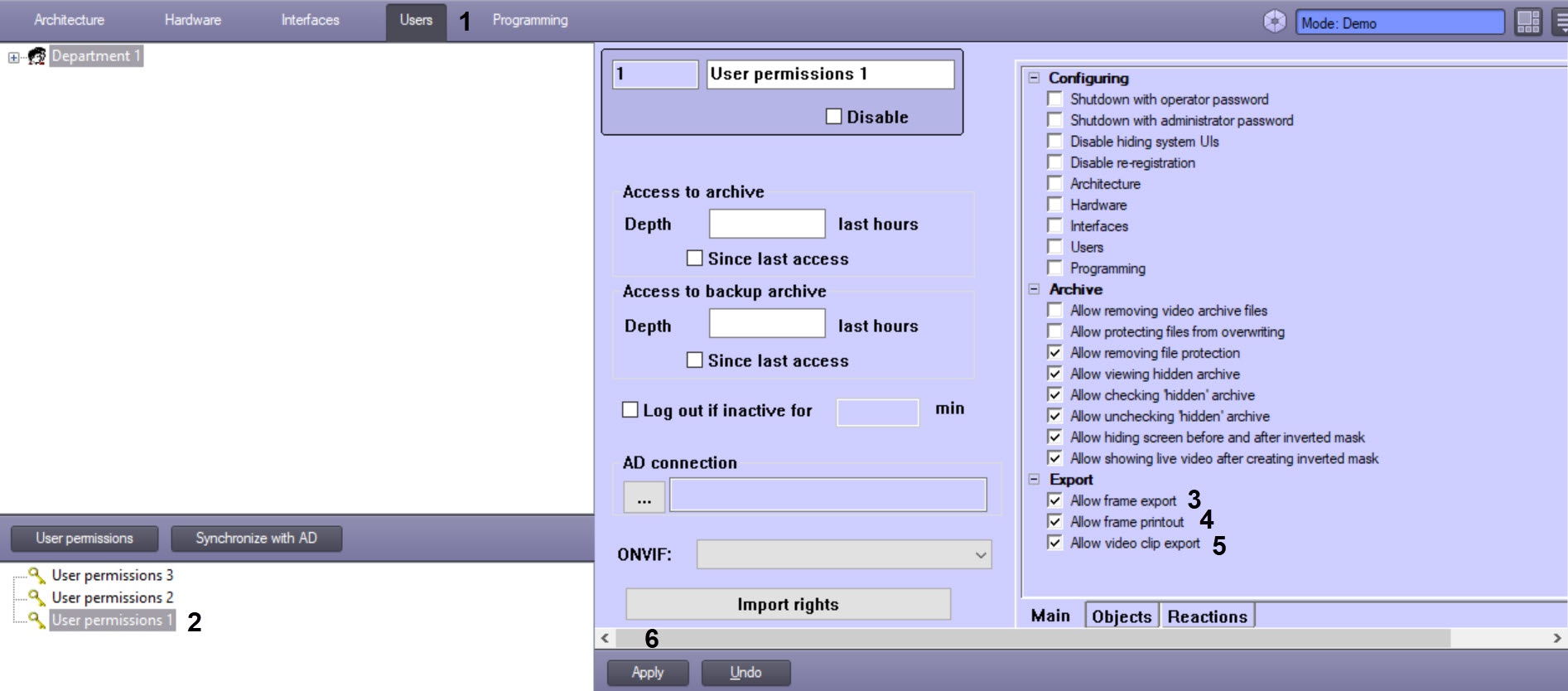Uncheck Allow frame export

(1054, 500)
